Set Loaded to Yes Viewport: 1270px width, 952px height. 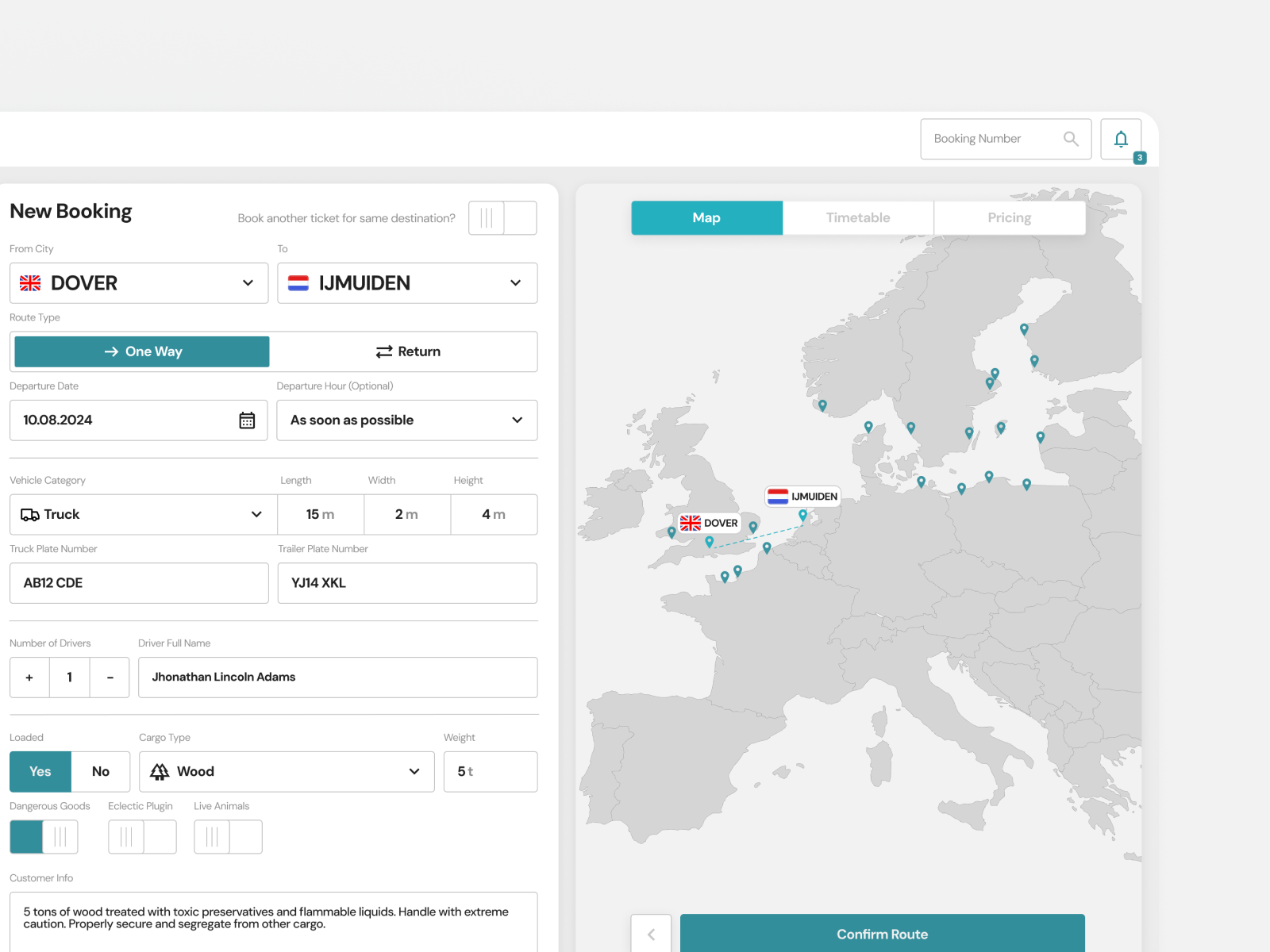[40, 772]
